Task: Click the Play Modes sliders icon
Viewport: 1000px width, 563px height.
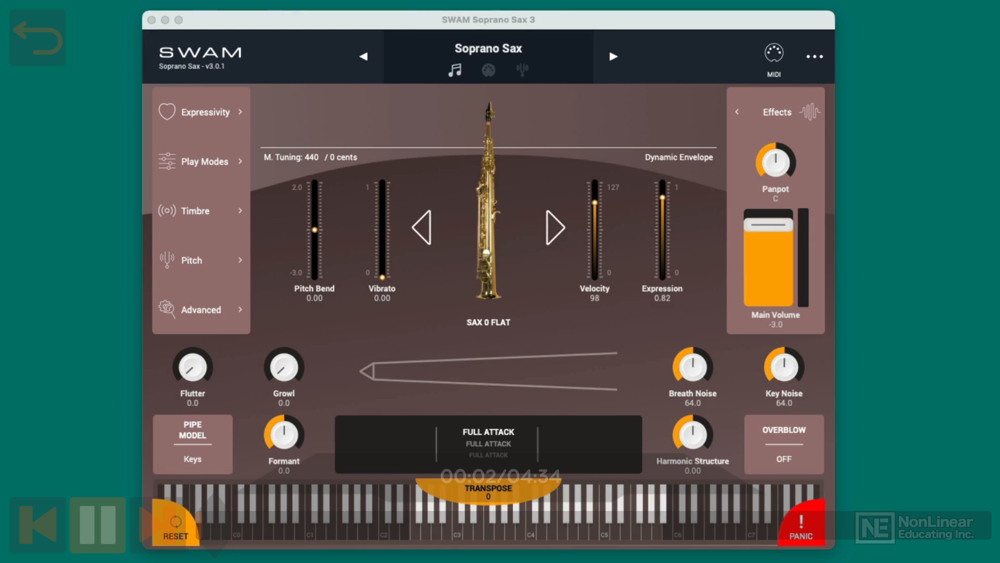Action: pyautogui.click(x=167, y=161)
